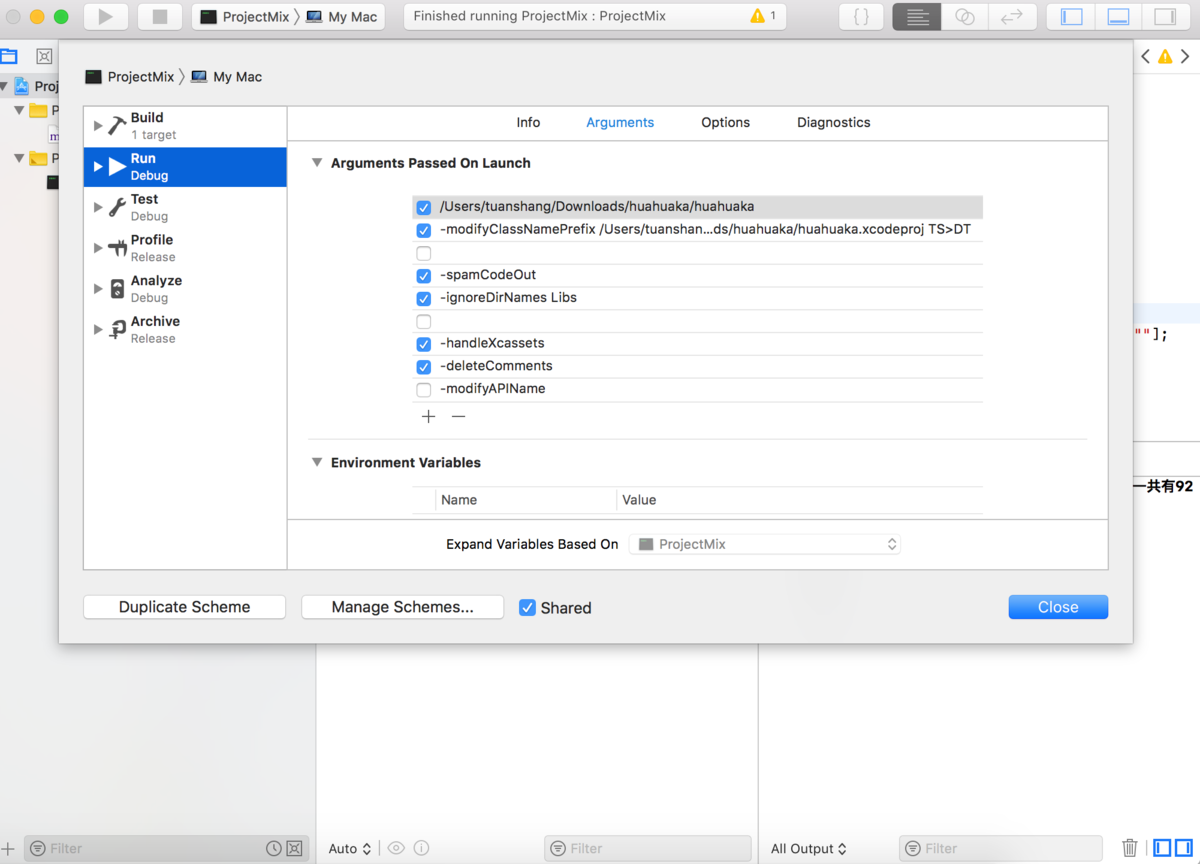Toggle the Debug area panel
The image size is (1200, 864).
click(x=1118, y=17)
